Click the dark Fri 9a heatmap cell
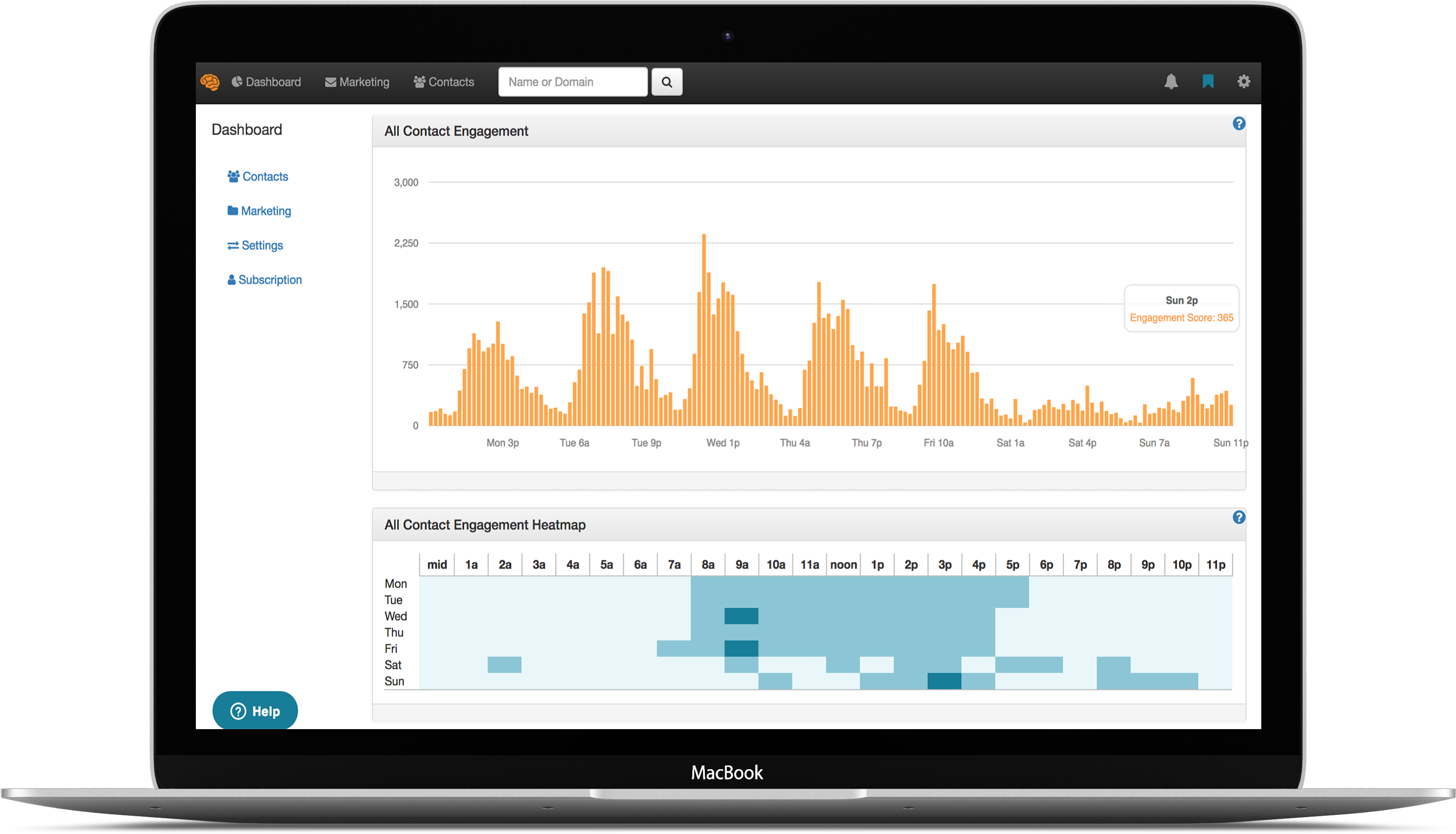This screenshot has width=1456, height=834. (x=741, y=648)
